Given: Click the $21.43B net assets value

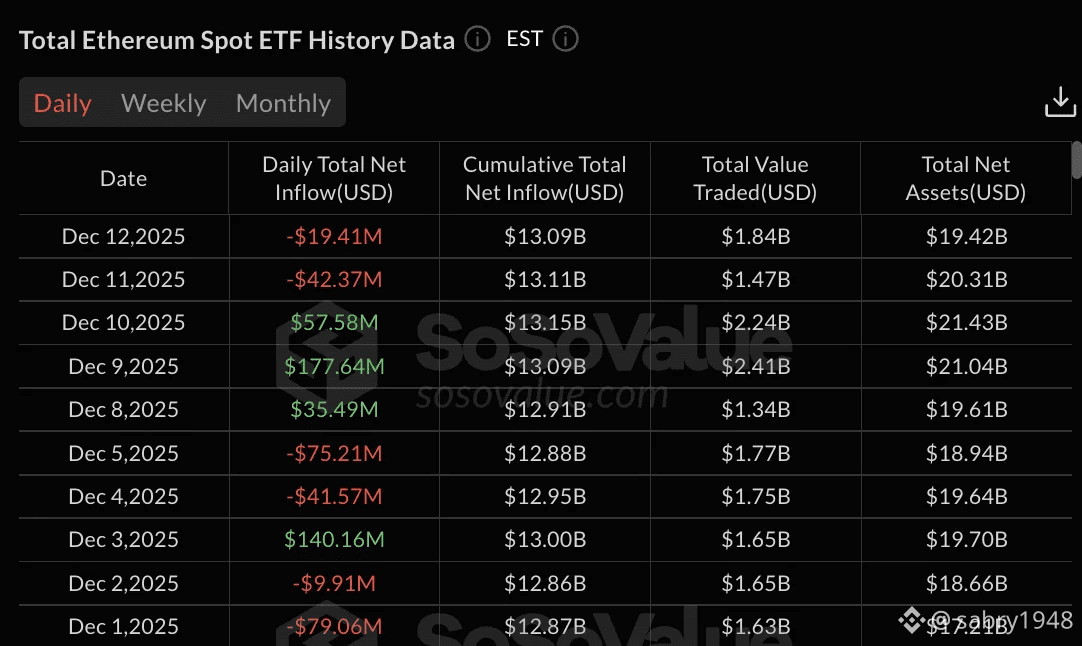Looking at the screenshot, I should point(966,323).
